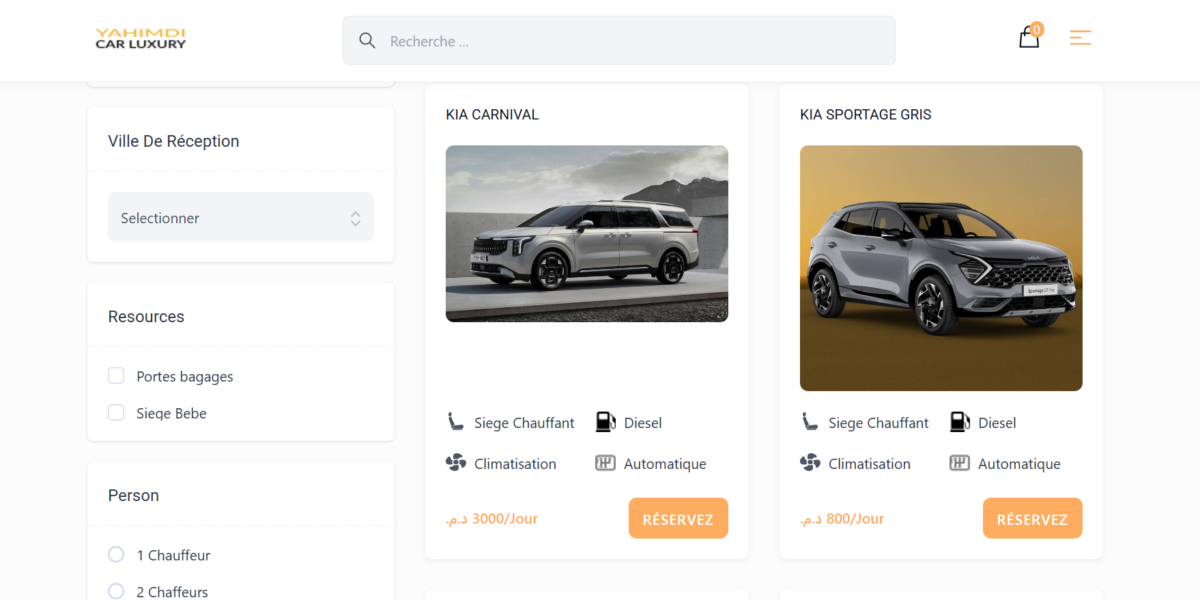Focus the Recherche search field

pos(630,41)
